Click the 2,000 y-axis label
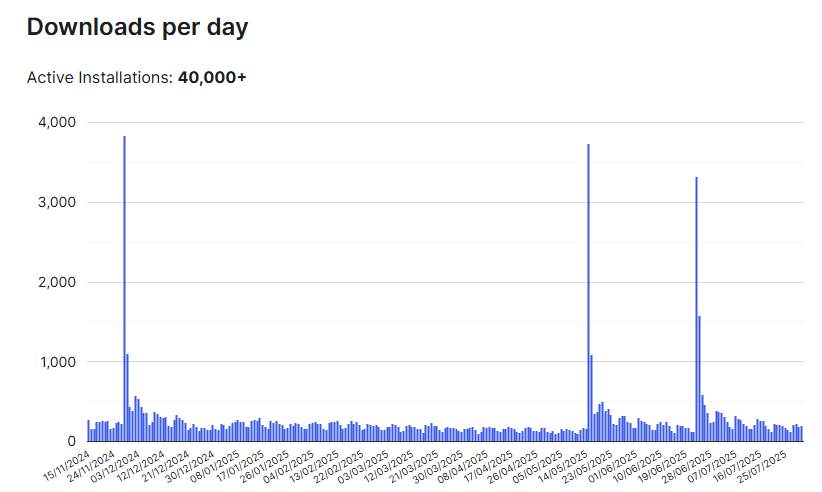 click(x=57, y=282)
